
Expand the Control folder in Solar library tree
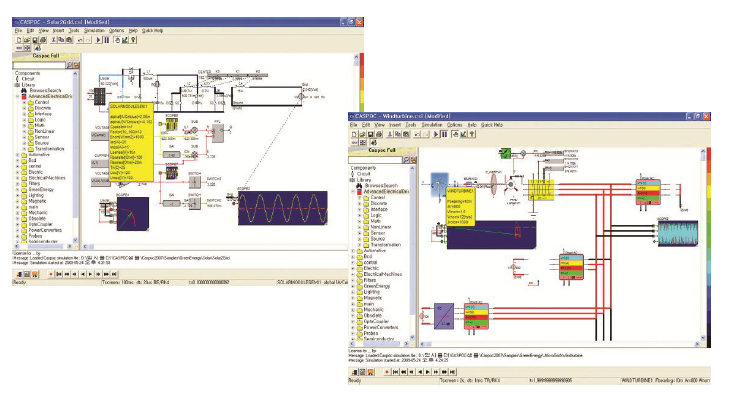pos(25,103)
